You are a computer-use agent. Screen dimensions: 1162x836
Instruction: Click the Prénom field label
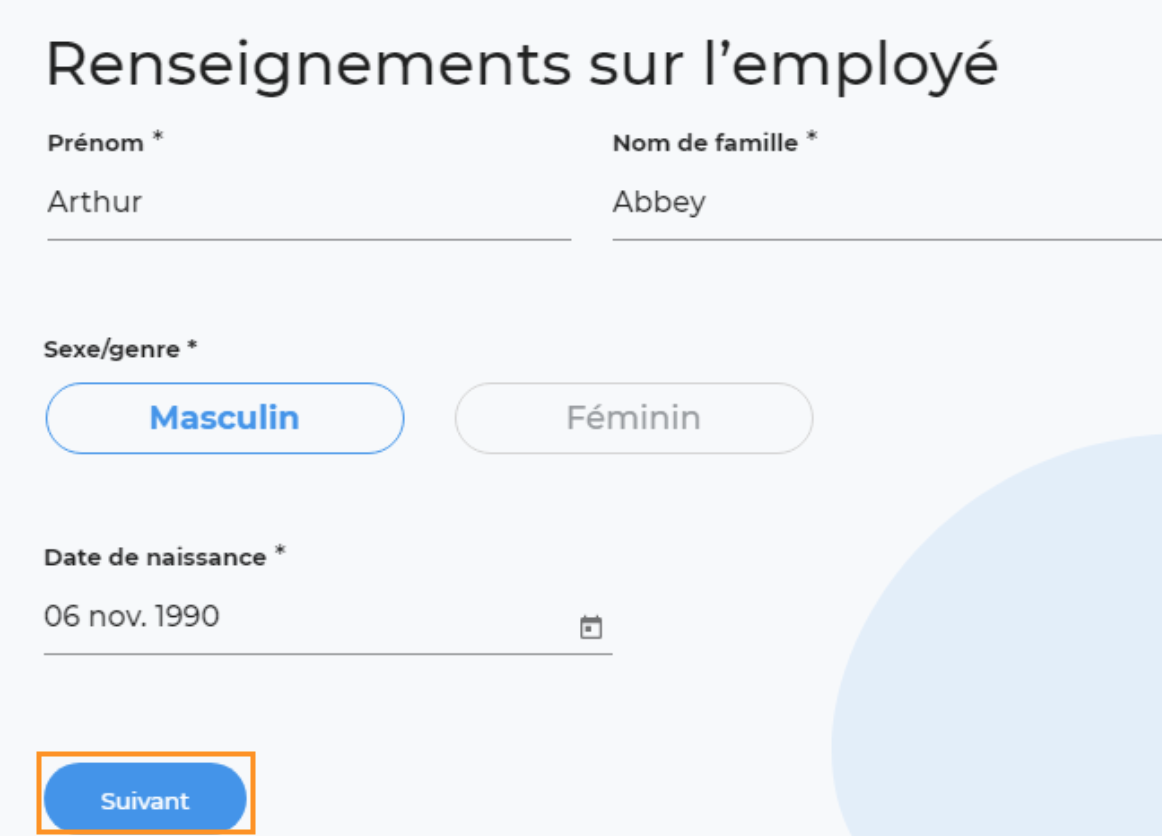click(96, 143)
